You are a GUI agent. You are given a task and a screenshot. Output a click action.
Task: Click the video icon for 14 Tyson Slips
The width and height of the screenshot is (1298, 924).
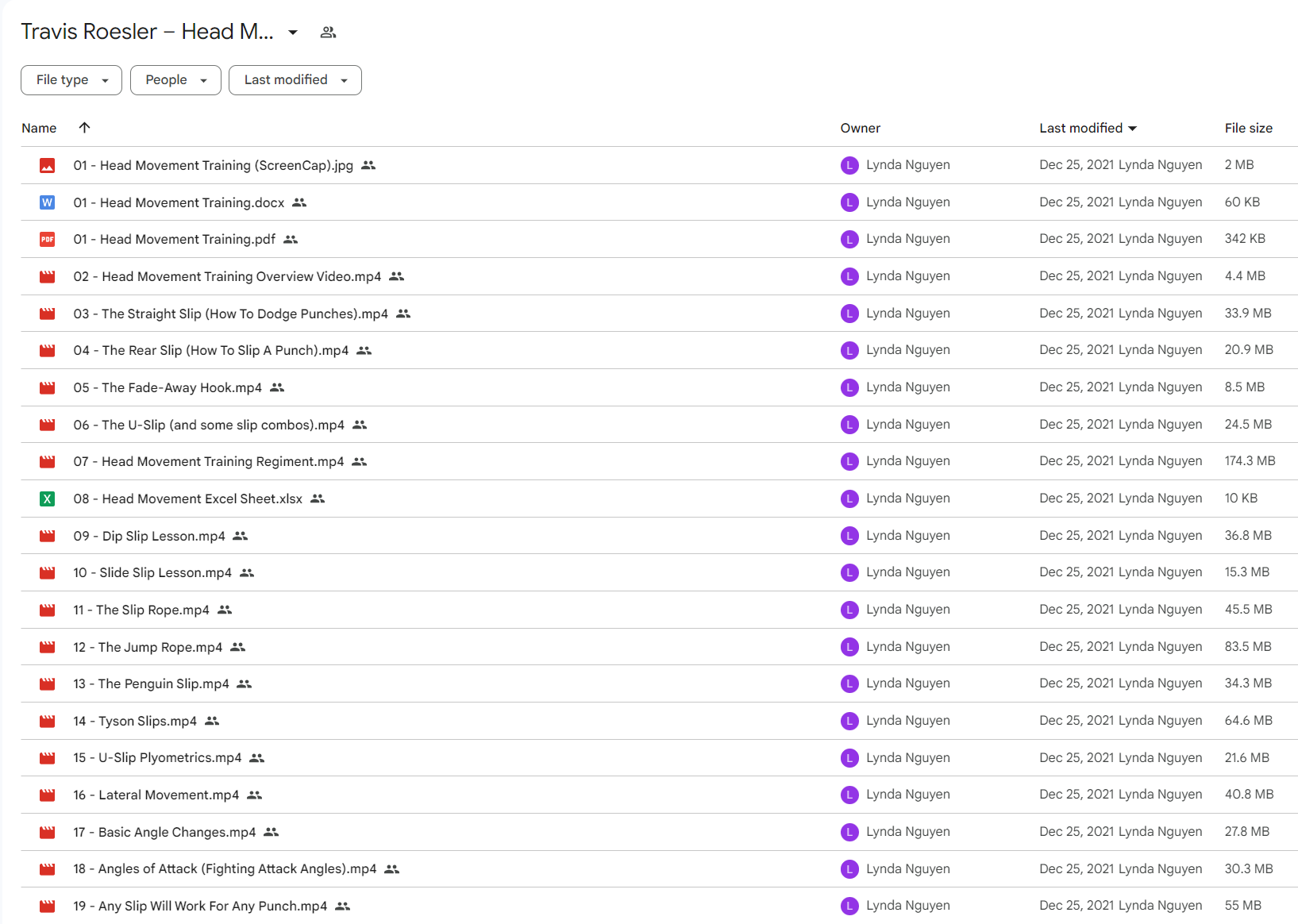click(48, 722)
